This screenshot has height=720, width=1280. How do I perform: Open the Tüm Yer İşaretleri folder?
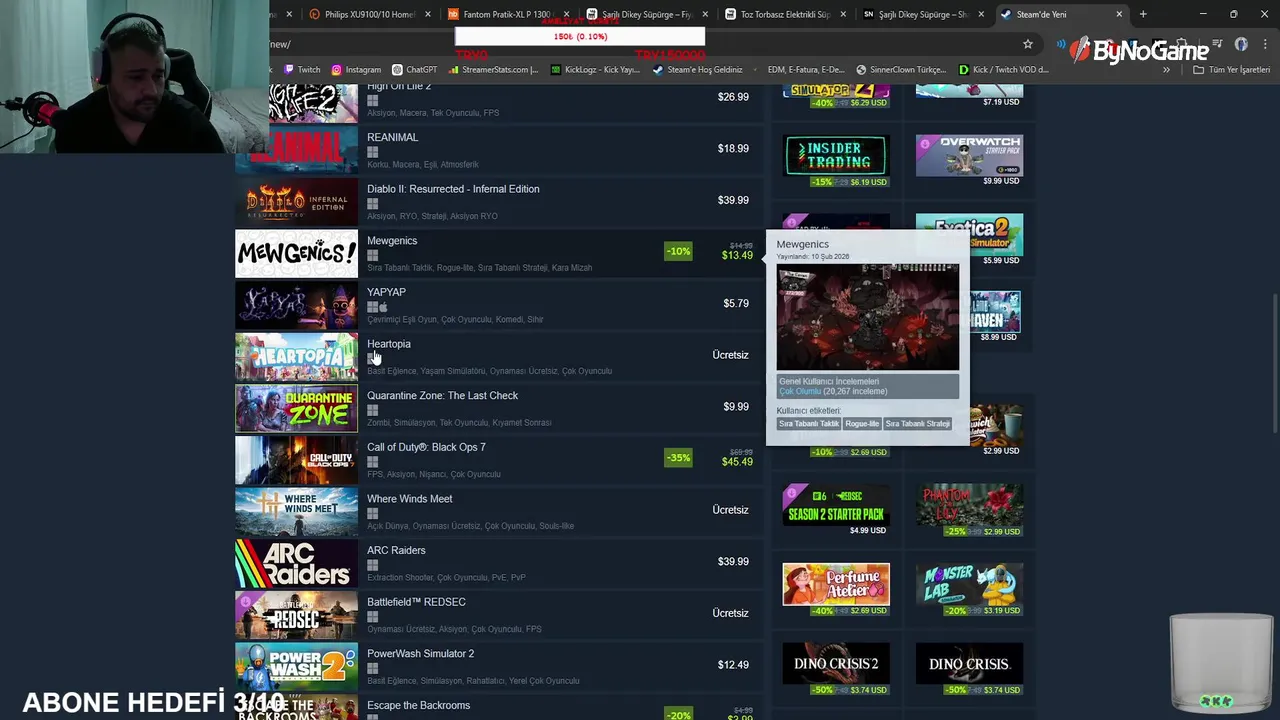tap(1231, 70)
